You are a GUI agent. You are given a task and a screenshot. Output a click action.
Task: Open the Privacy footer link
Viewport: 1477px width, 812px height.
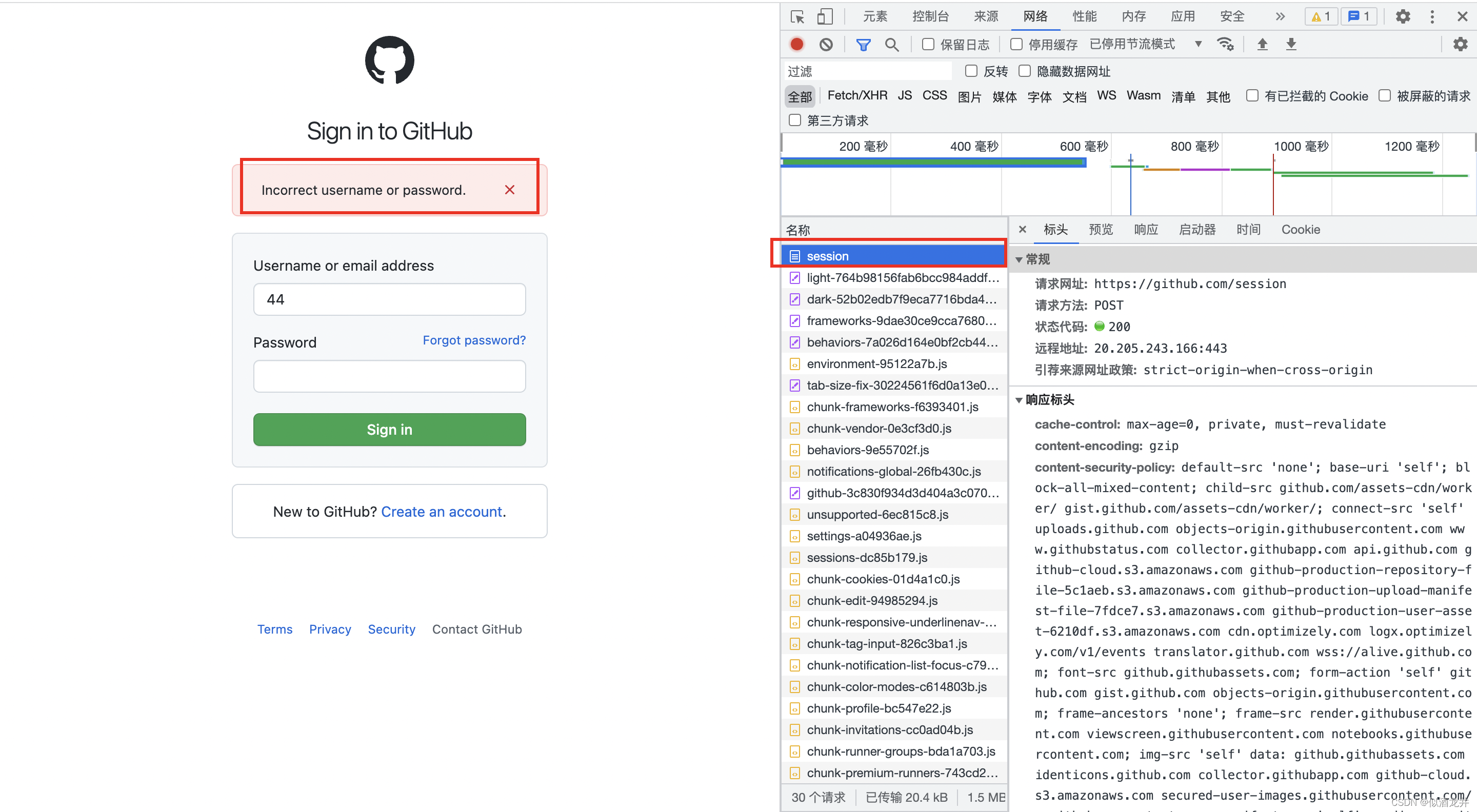330,628
